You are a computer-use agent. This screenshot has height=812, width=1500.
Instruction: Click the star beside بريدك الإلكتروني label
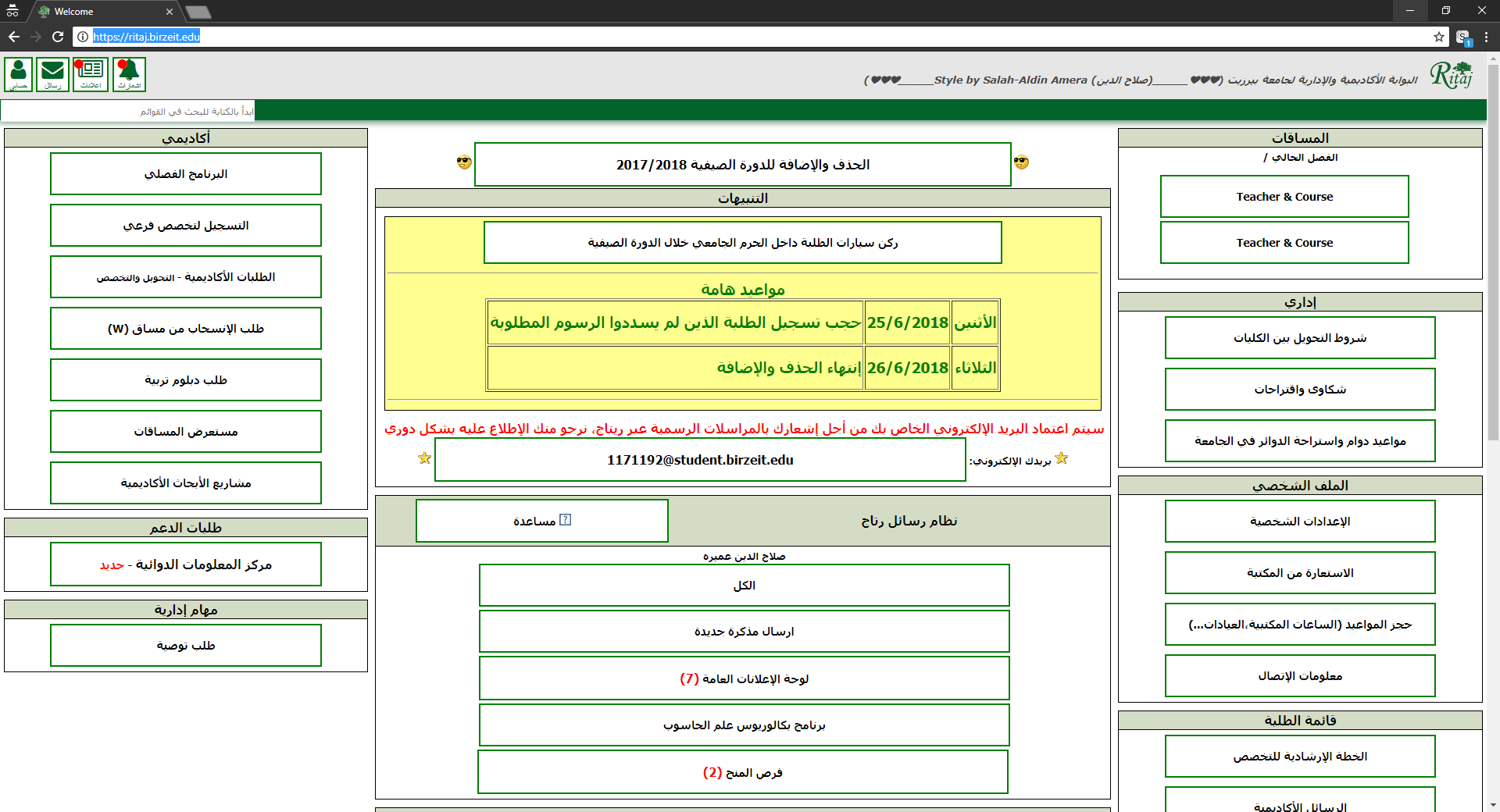[x=1061, y=458]
